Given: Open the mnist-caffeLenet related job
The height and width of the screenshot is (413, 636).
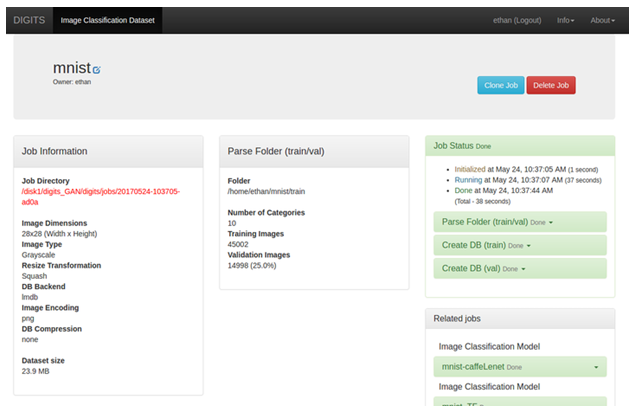Looking at the screenshot, I should point(473,367).
